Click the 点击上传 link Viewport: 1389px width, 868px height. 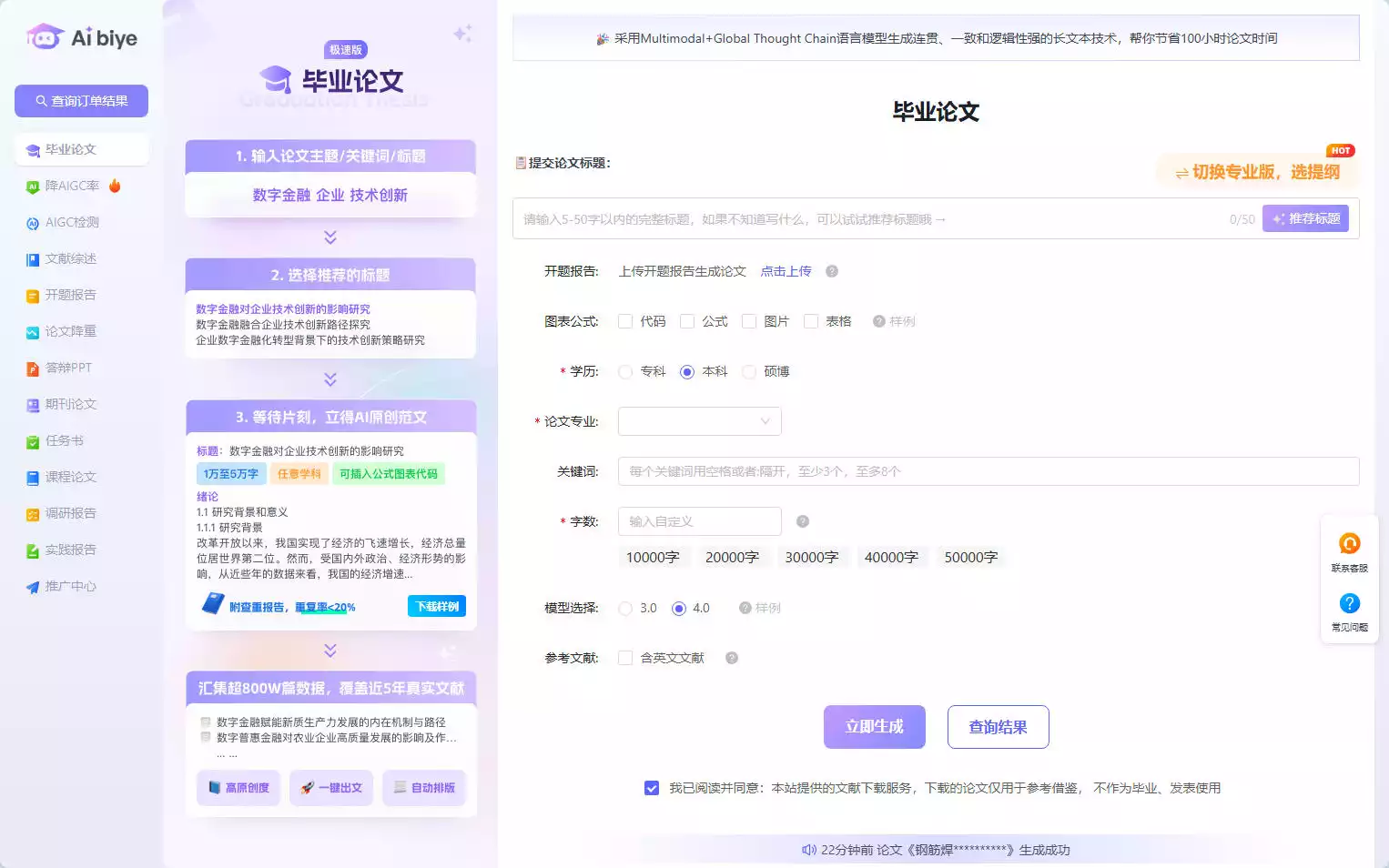point(786,271)
